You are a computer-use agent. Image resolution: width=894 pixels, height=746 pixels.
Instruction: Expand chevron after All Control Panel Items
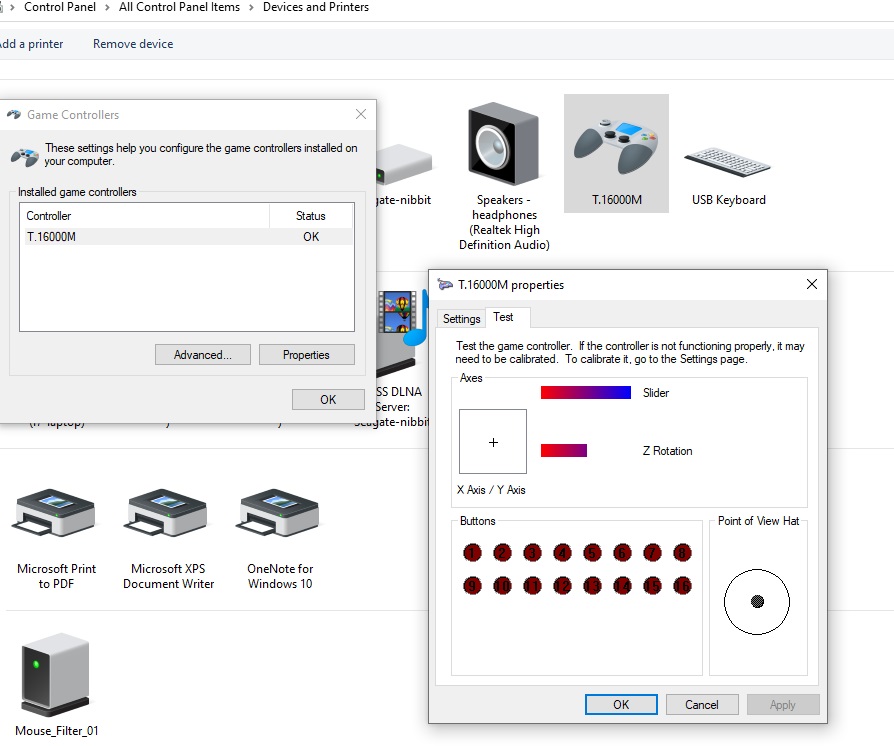(251, 7)
